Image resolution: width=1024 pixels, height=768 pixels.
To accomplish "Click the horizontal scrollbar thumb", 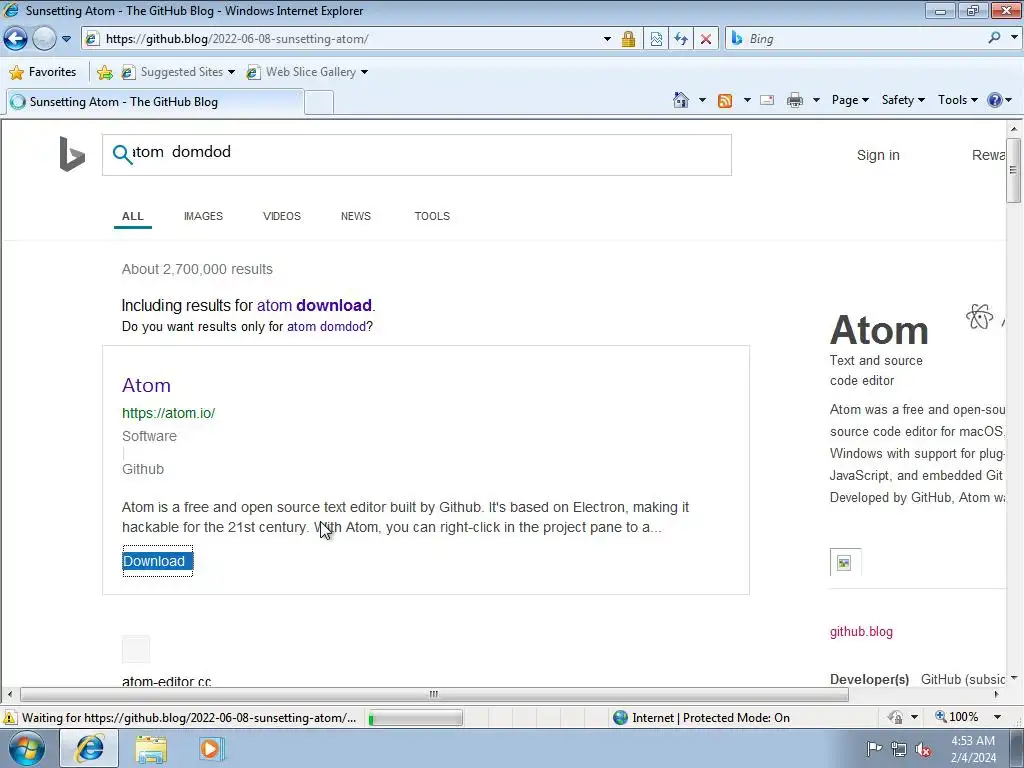I will (434, 694).
